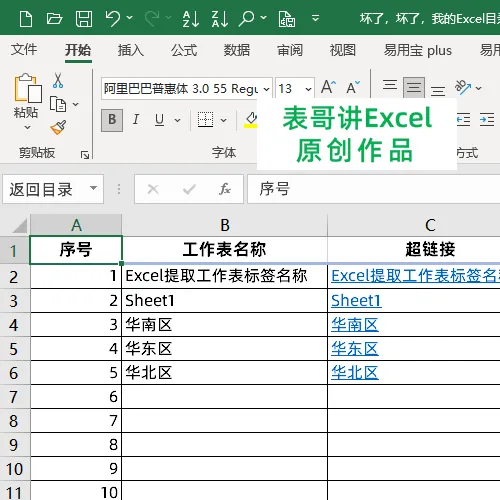Click Increase Indent icon
This screenshot has height=500, width=500.
[x=487, y=119]
